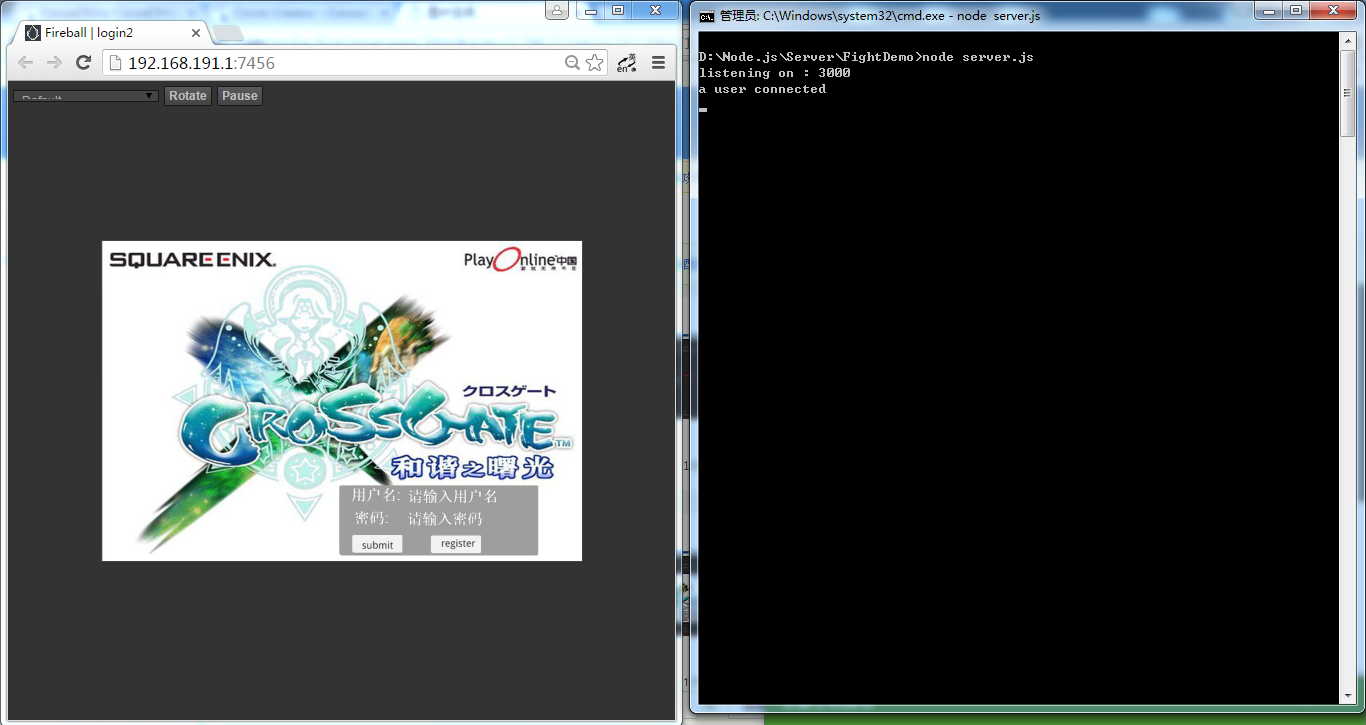Click the cmd window scrollbar thumb

[x=1347, y=92]
